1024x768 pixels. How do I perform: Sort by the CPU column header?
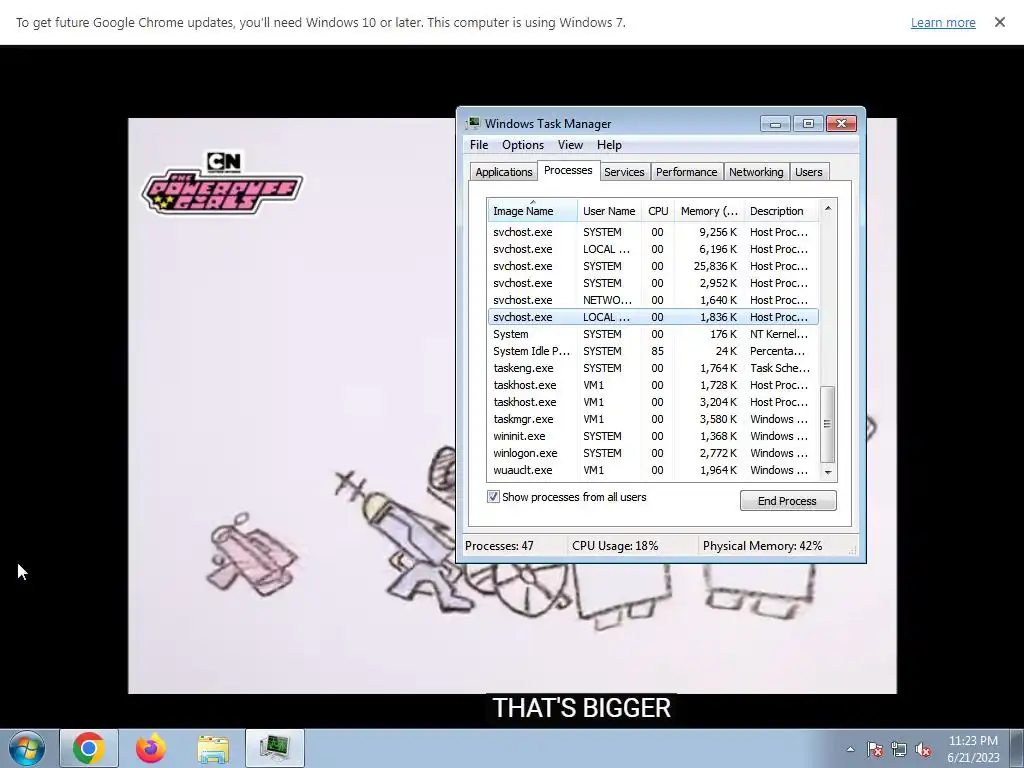tap(658, 211)
